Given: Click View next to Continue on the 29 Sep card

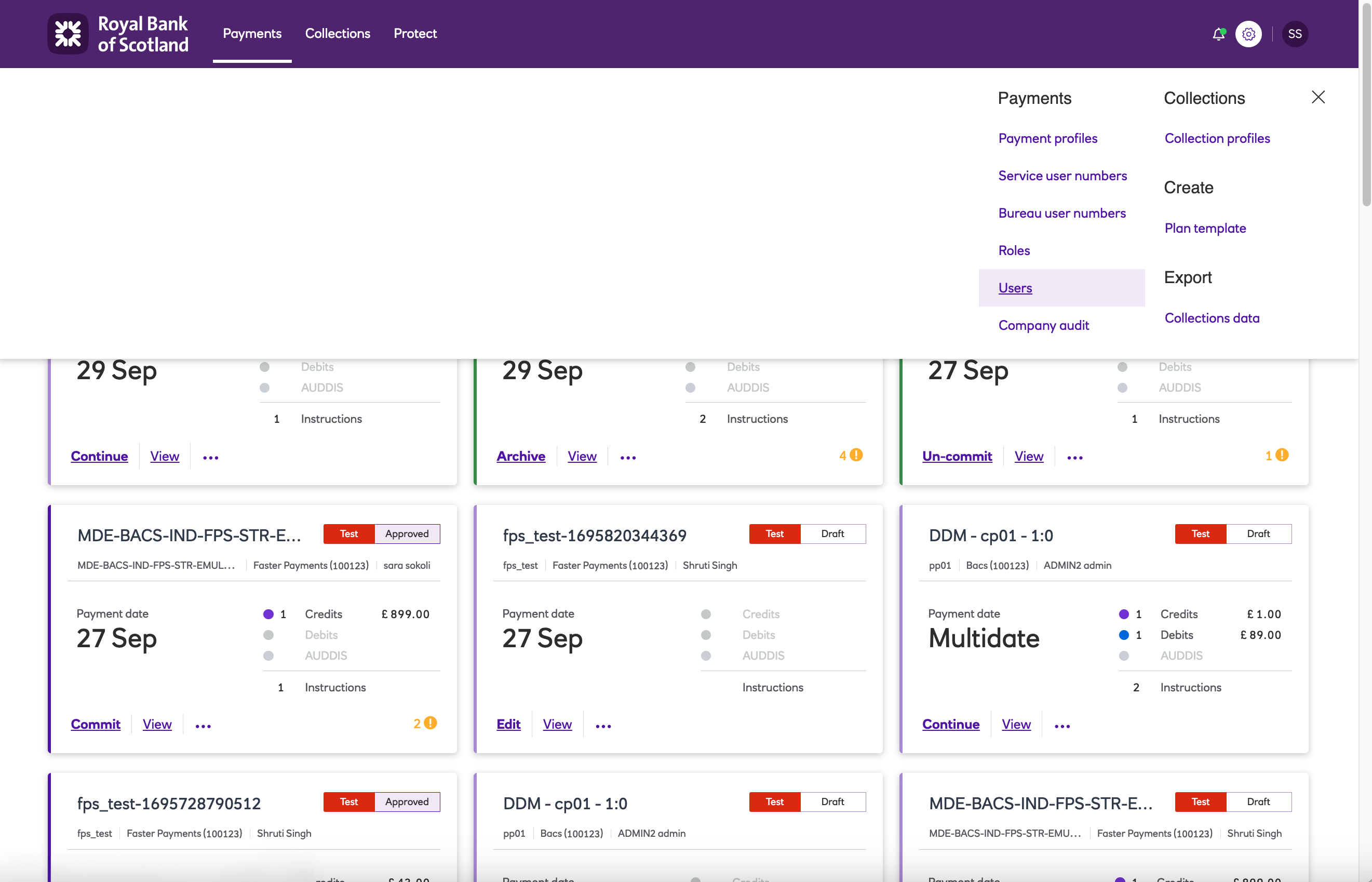Looking at the screenshot, I should pyautogui.click(x=164, y=456).
